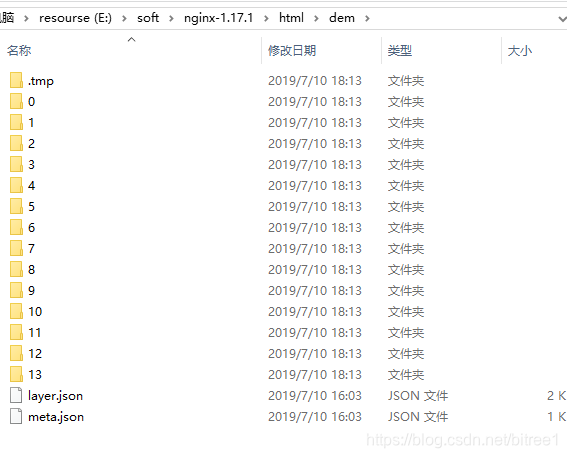The image size is (567, 458).
Task: Click JSON 文件 type of layer.json
Action: pyautogui.click(x=418, y=395)
